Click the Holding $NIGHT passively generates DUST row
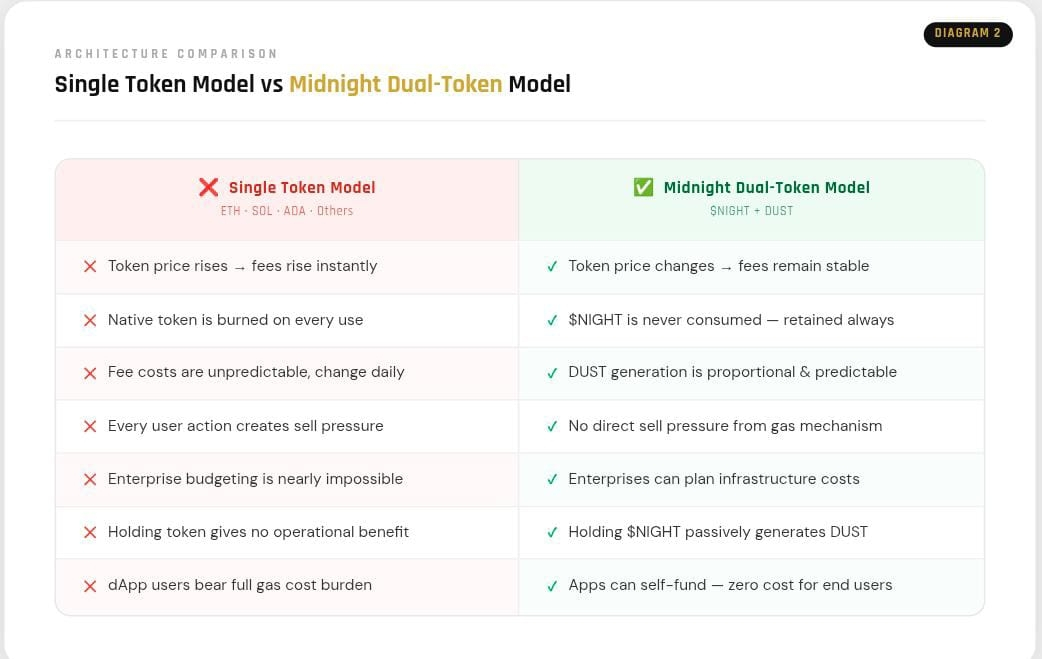The width and height of the screenshot is (1042, 659). [752, 533]
